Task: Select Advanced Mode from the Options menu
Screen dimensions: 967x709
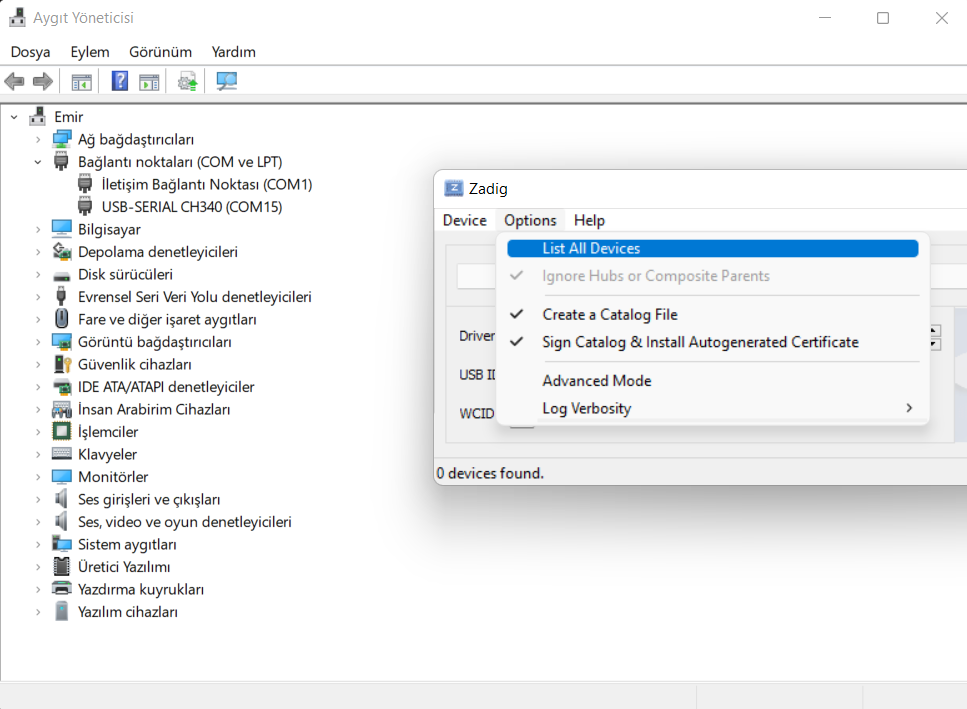Action: coord(596,381)
